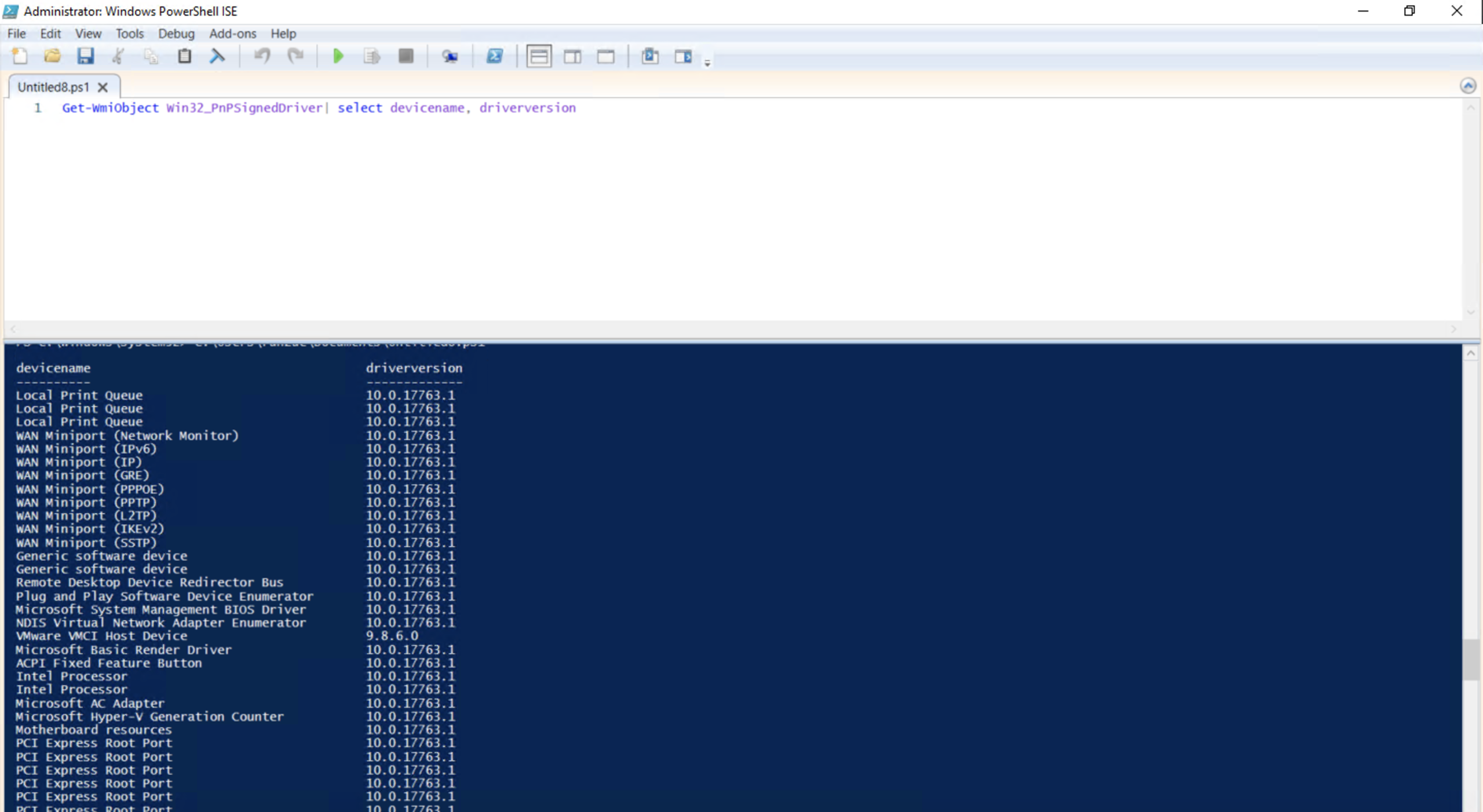
Task: Toggle script pane maximized view
Action: point(605,56)
